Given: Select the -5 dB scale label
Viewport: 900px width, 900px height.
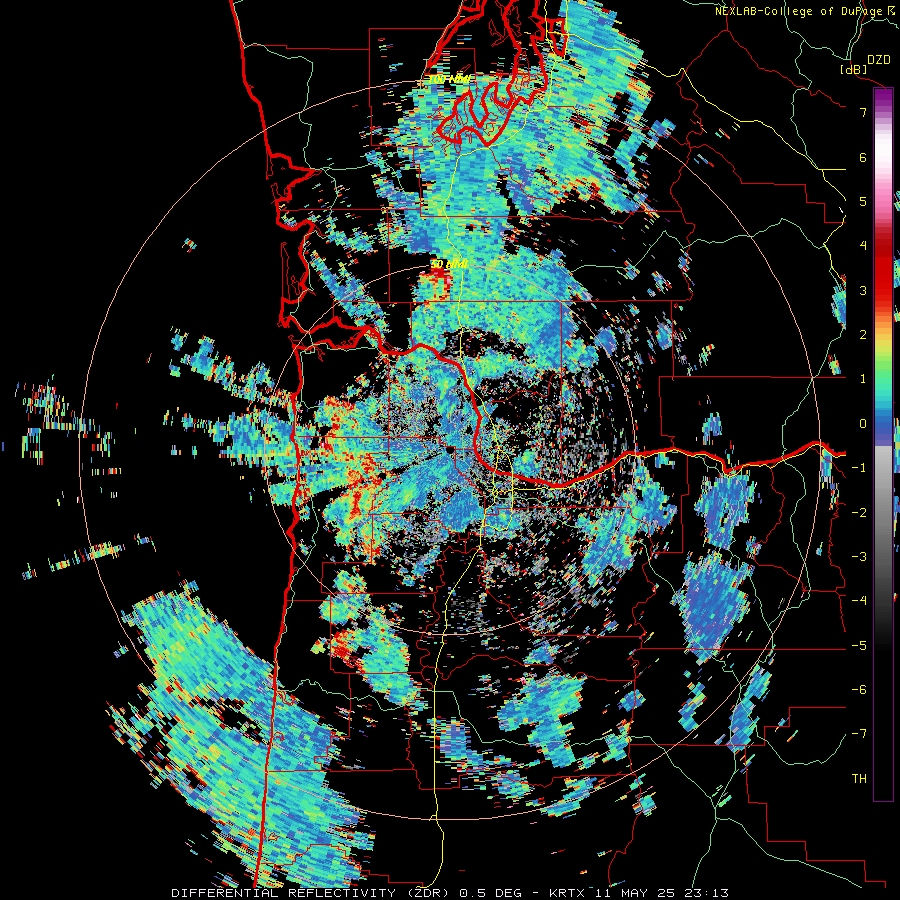Looking at the screenshot, I should (x=859, y=646).
